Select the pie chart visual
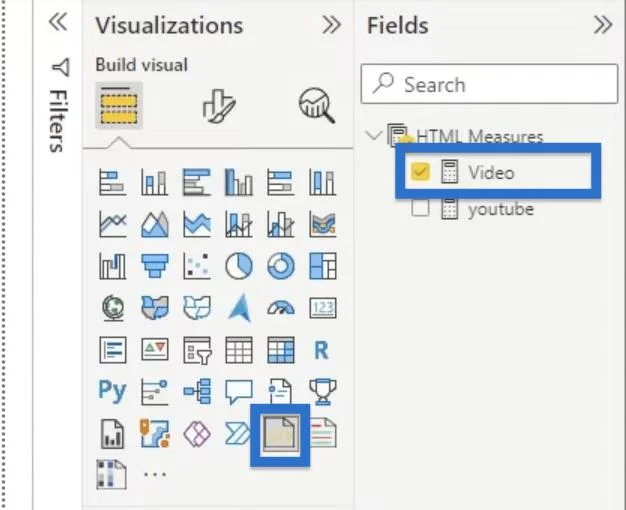The height and width of the screenshot is (510, 626). pos(239,266)
